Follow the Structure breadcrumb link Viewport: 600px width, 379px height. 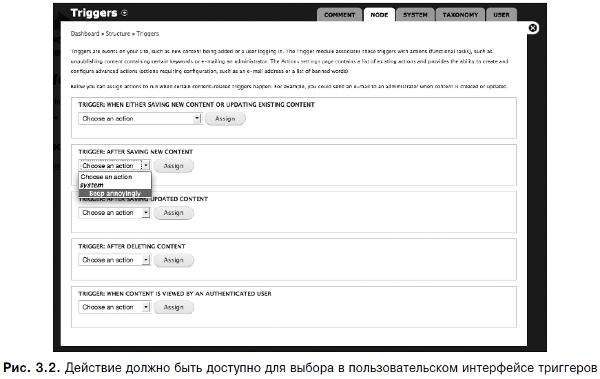pyautogui.click(x=118, y=34)
